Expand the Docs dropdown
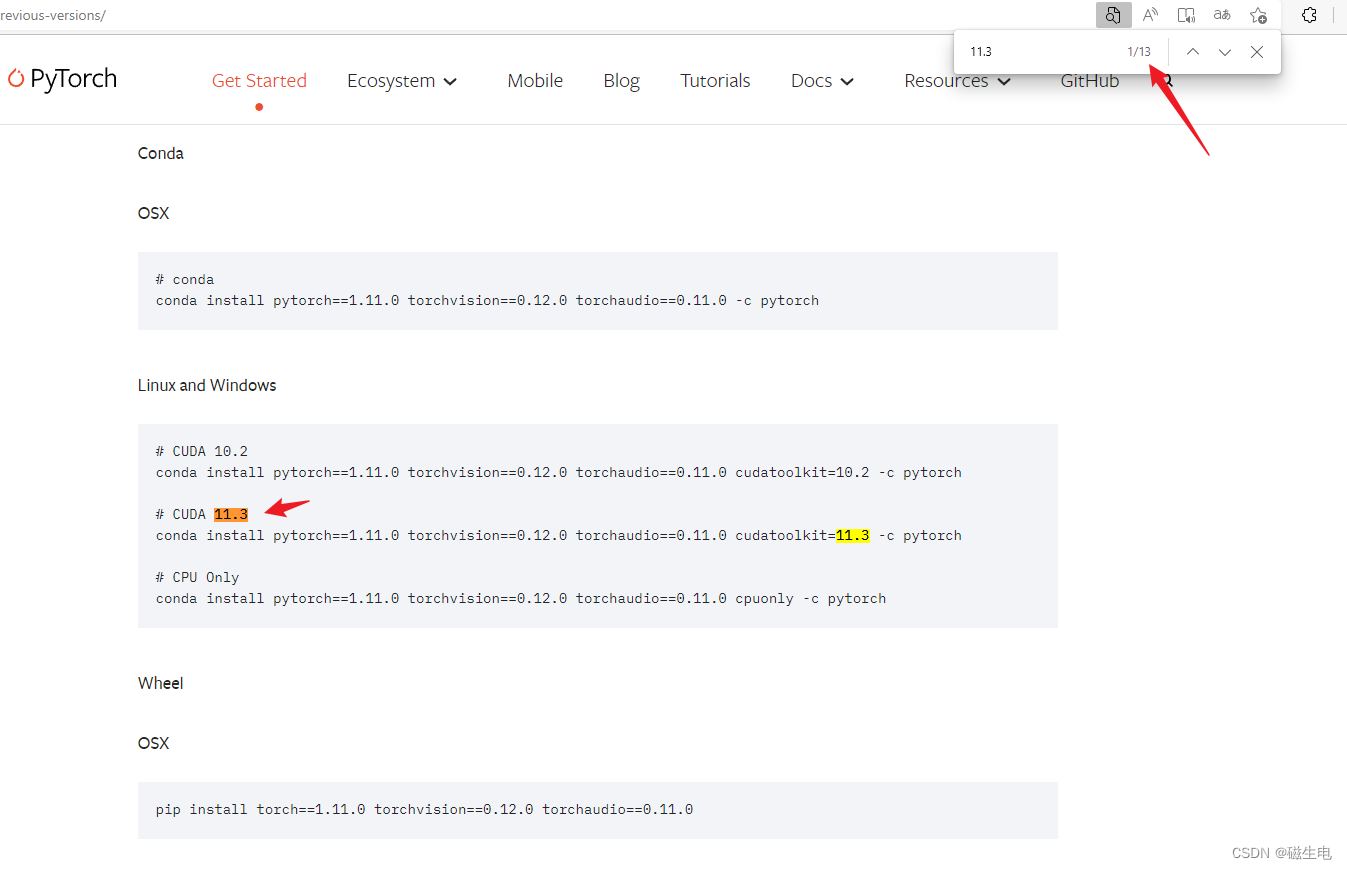This screenshot has height=869, width=1347. (822, 81)
